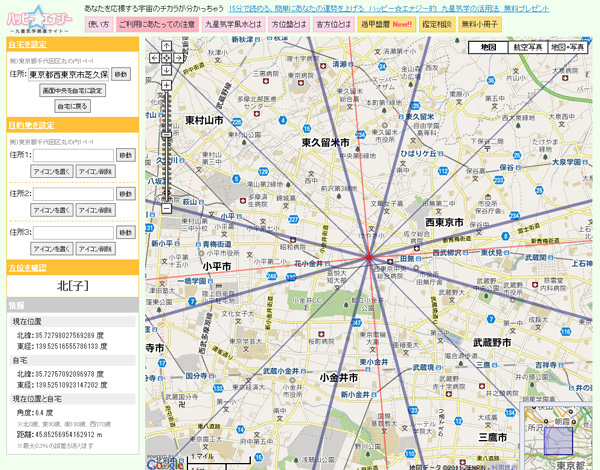
Task: Click 移動 button for 住所3
Action: coord(126,232)
